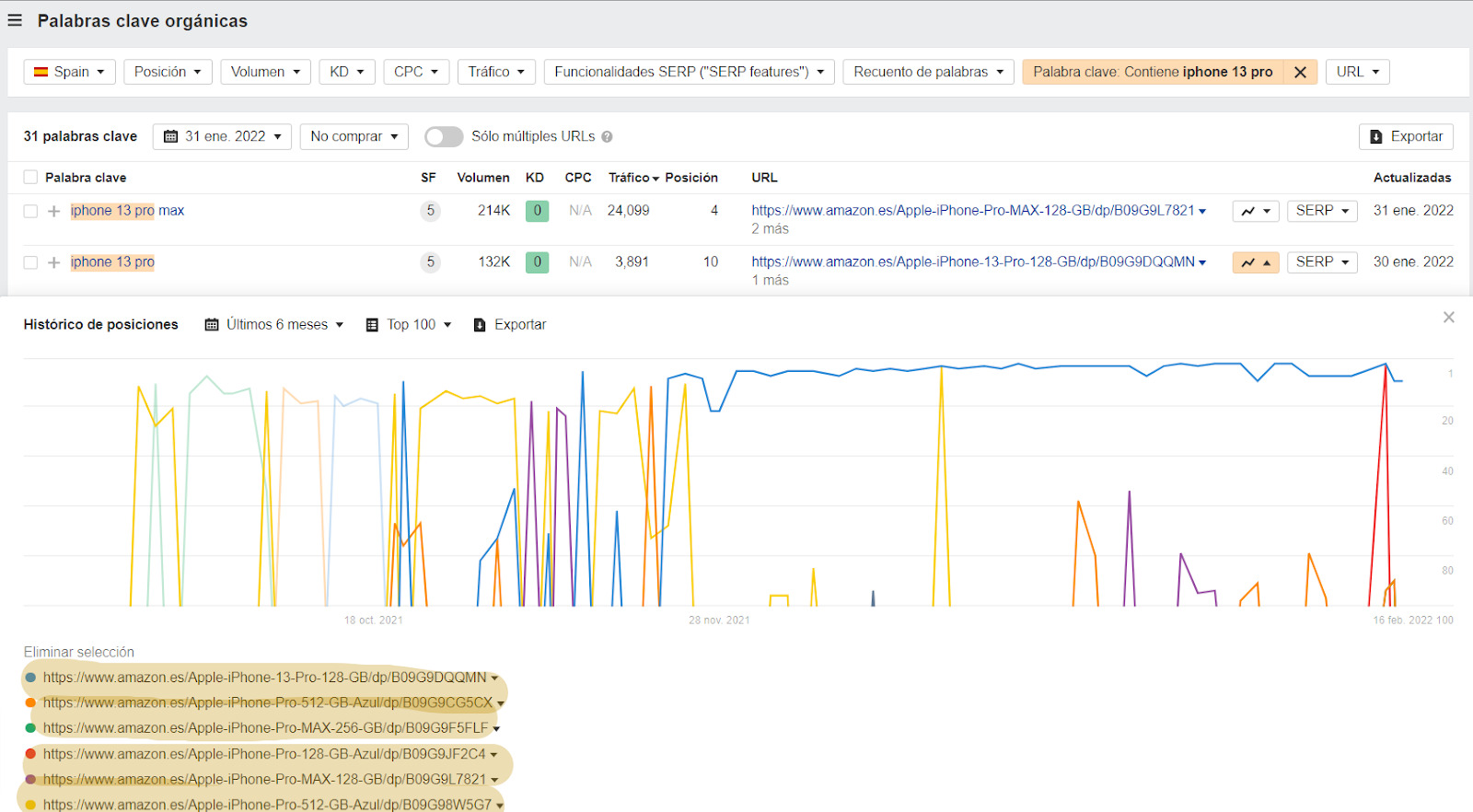Image resolution: width=1473 pixels, height=812 pixels.
Task: Tick the select-all Palabra clave checkbox
Action: tap(30, 178)
